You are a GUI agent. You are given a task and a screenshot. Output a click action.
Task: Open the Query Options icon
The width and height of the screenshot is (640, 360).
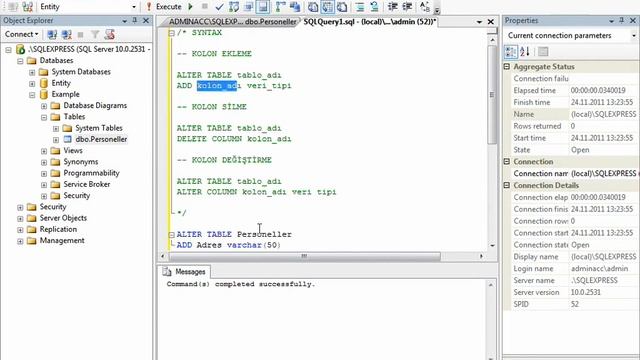248,7
